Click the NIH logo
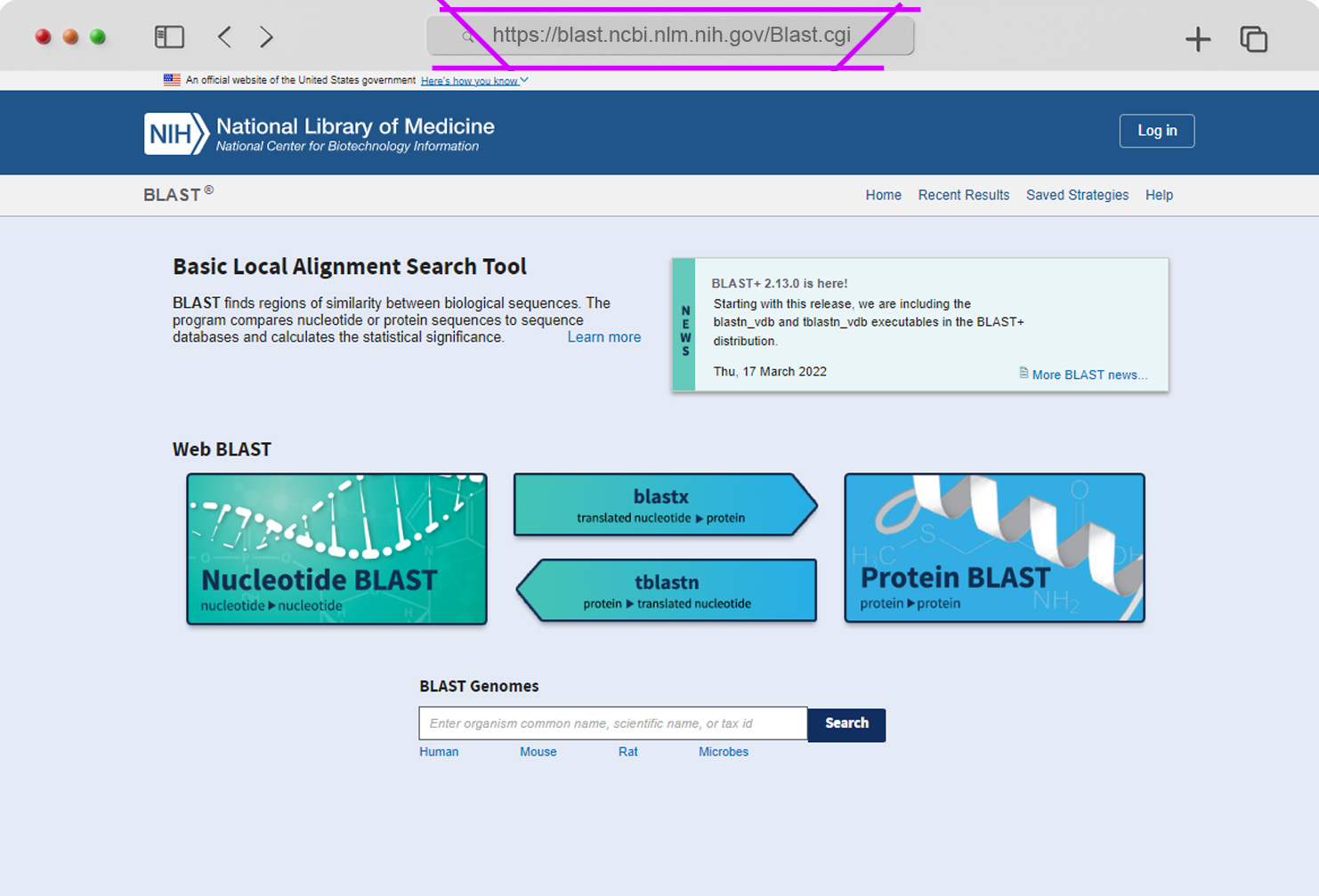The height and width of the screenshot is (896, 1319). click(x=176, y=133)
